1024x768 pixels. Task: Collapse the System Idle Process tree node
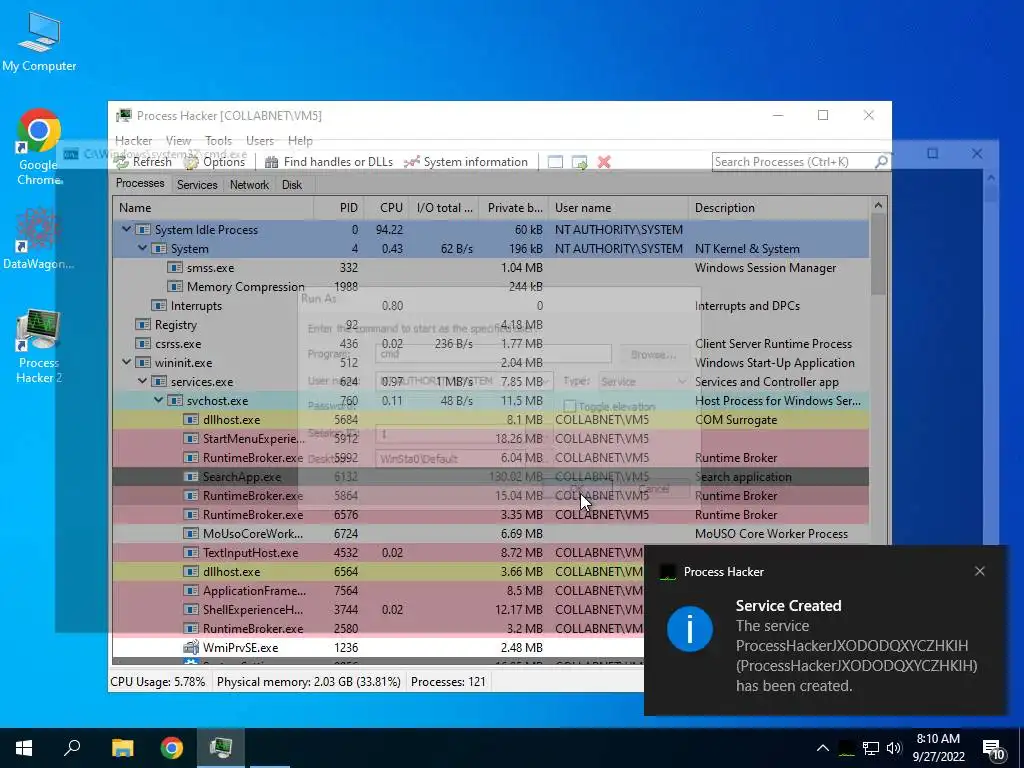[126, 229]
